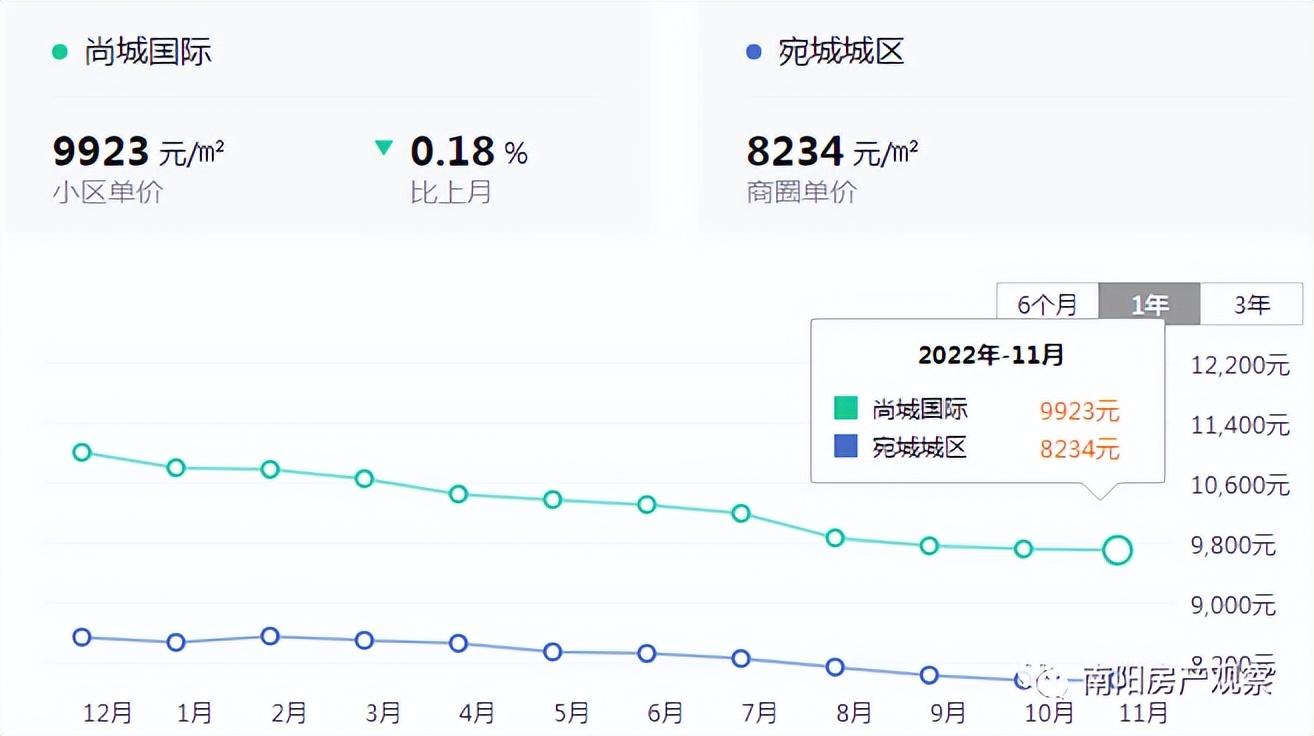Click 宛城城区 blue data point for 5月
The image size is (1314, 736).
coord(552,652)
